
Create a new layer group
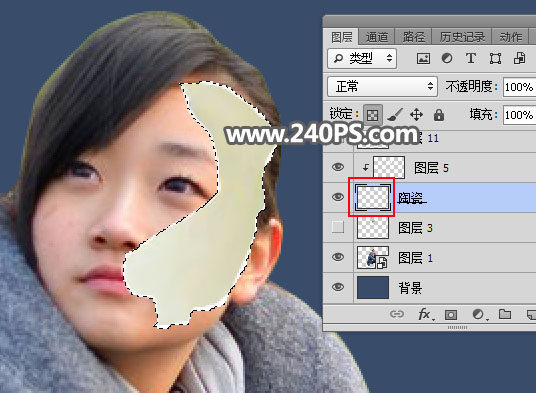point(505,314)
